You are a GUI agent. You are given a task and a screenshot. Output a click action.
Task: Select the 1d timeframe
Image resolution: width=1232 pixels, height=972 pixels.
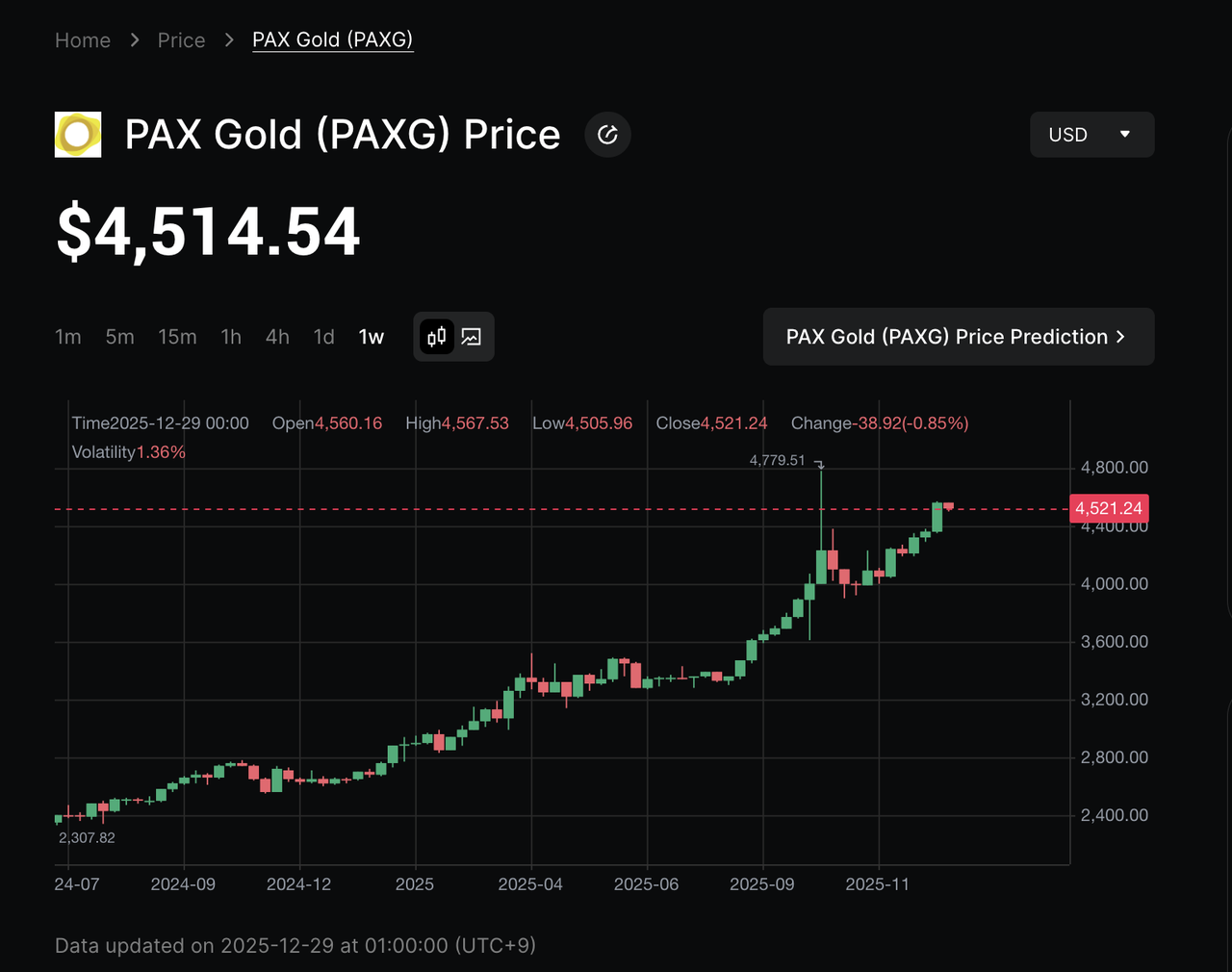point(323,337)
